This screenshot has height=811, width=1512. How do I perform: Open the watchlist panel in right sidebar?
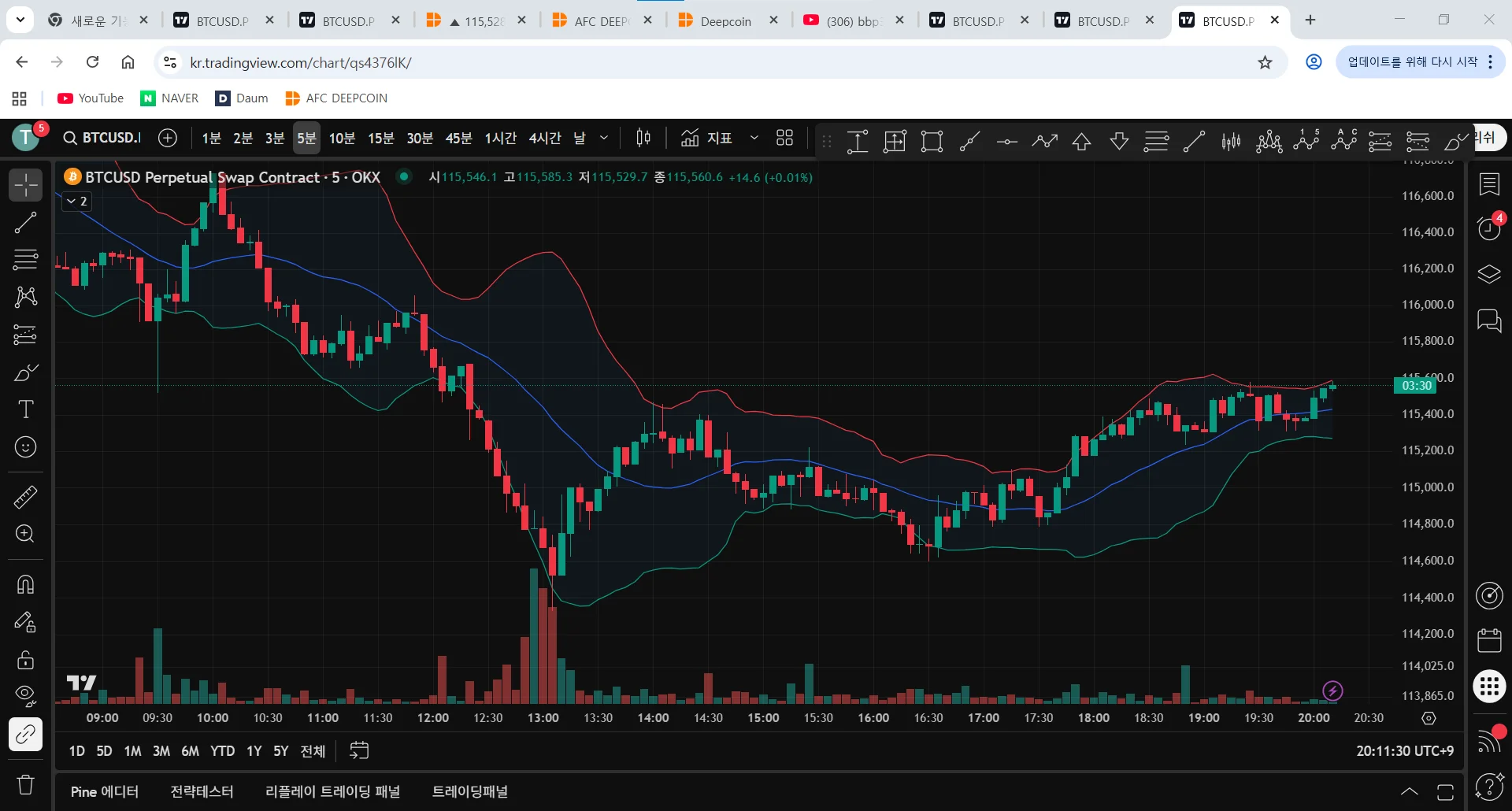[x=1489, y=185]
